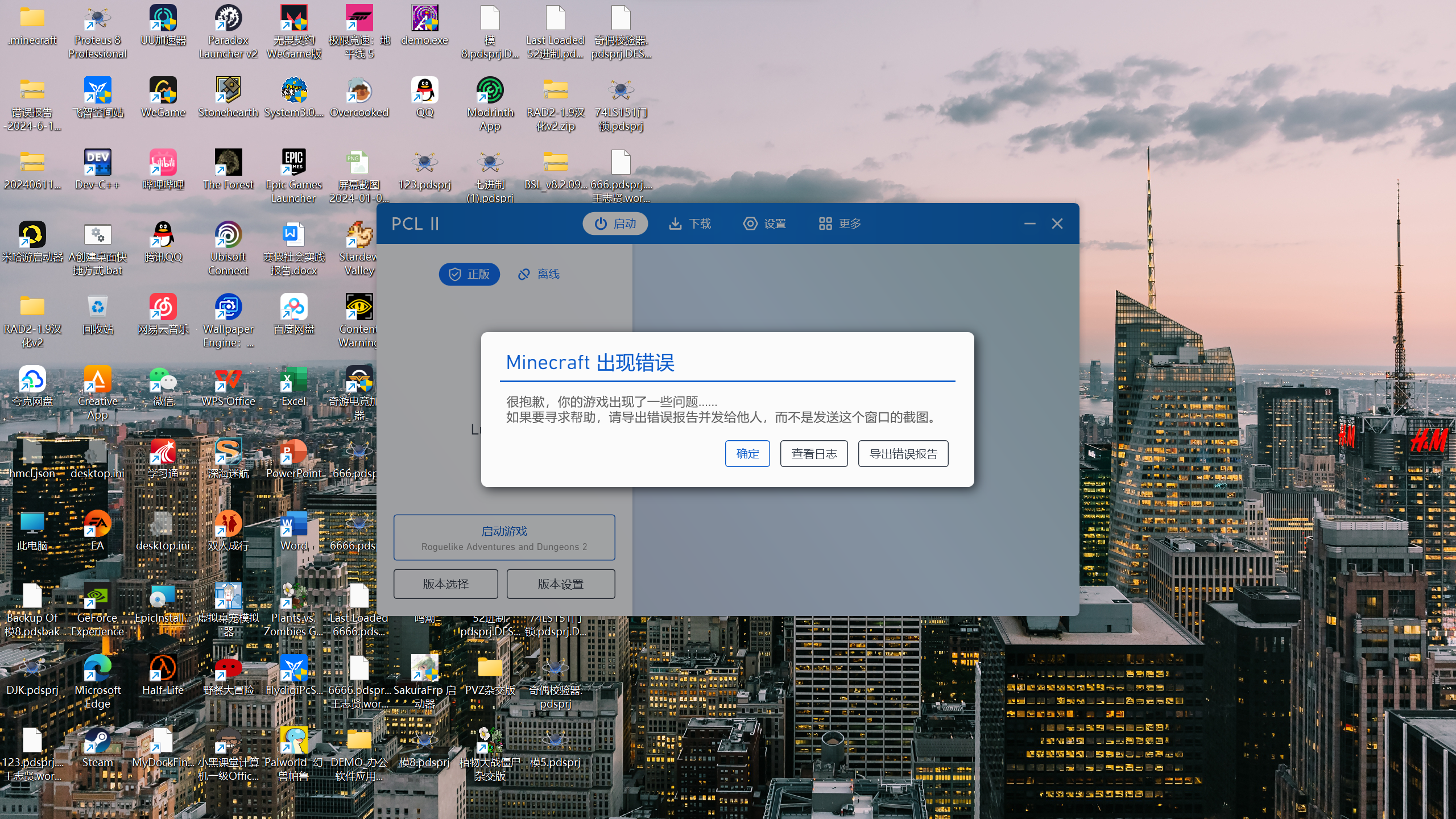Select the 离线 login mode
The width and height of the screenshot is (1456, 819).
coord(539,274)
